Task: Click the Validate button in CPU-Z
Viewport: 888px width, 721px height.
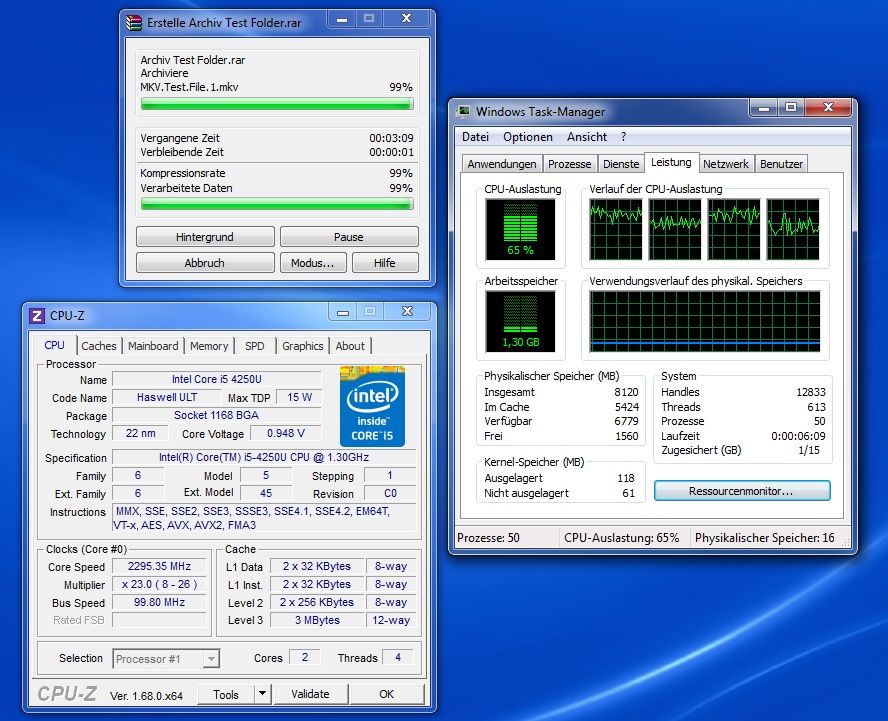Action: click(310, 694)
